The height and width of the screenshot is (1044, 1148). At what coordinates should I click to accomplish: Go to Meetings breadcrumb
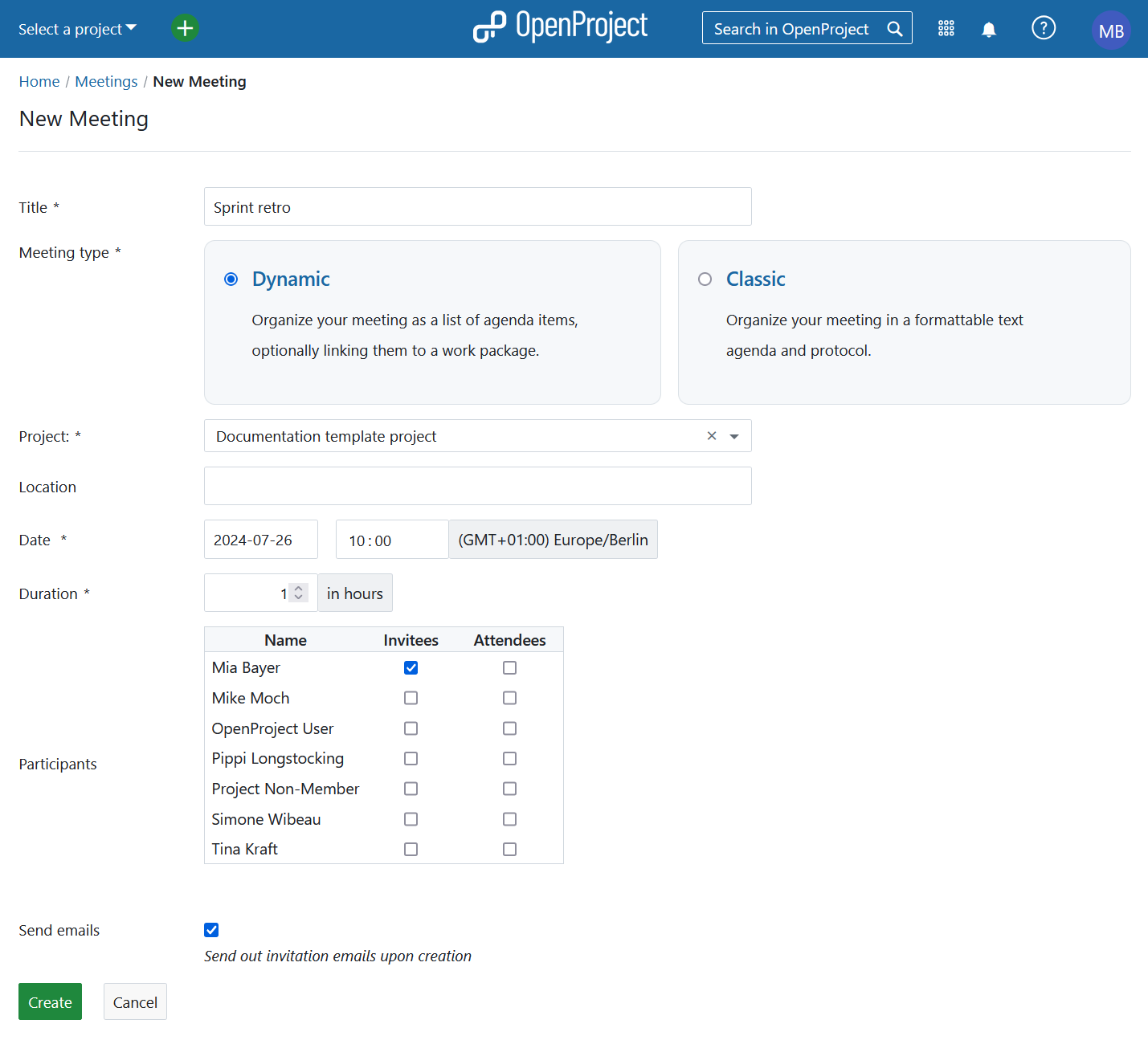click(106, 82)
